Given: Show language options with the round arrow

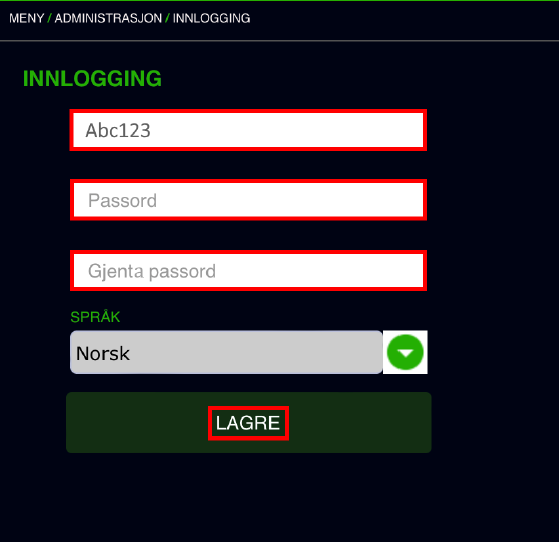Looking at the screenshot, I should [x=405, y=352].
